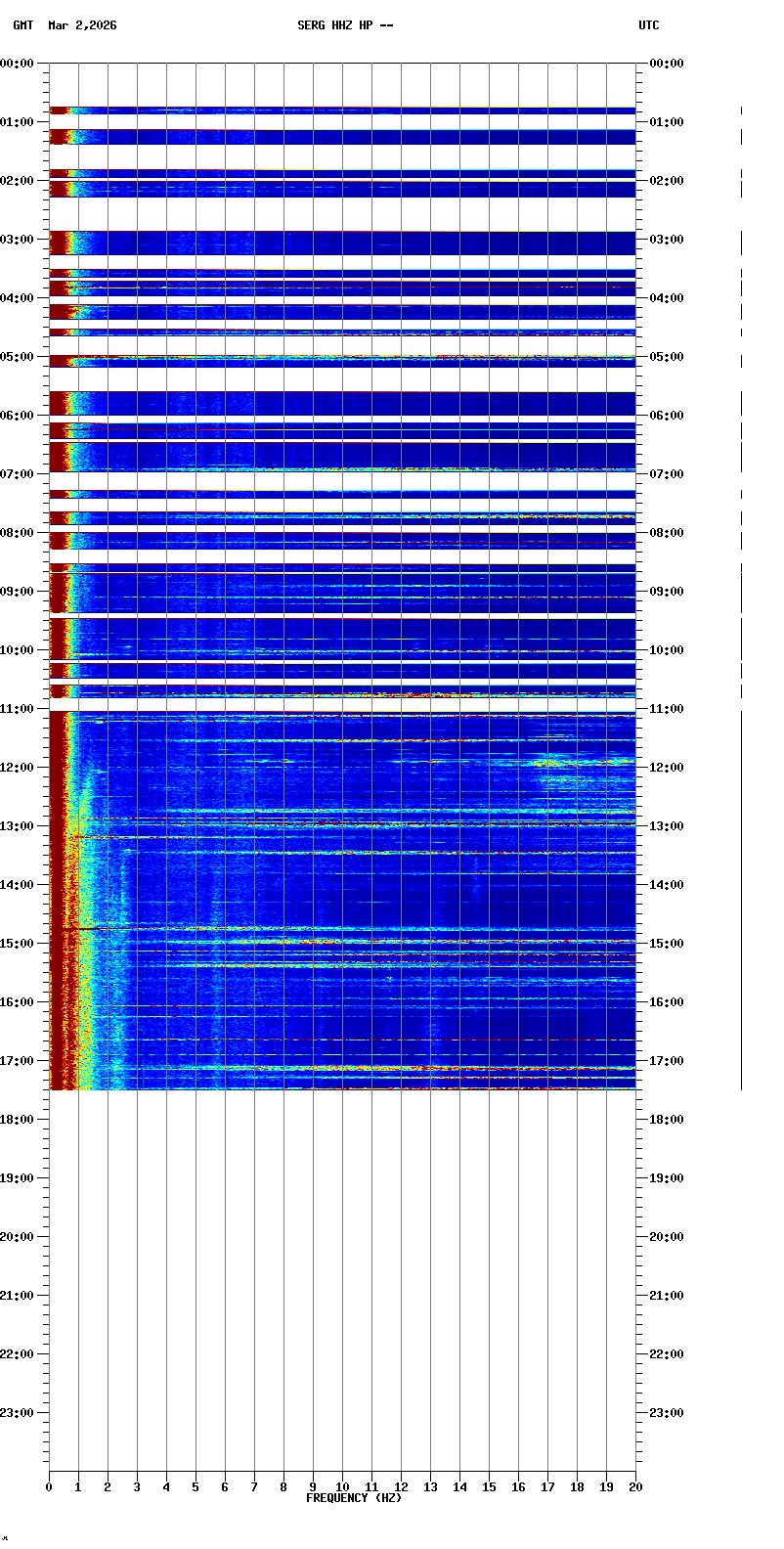Click the UTC axis header label
The width and height of the screenshot is (784, 1549).
[x=649, y=25]
